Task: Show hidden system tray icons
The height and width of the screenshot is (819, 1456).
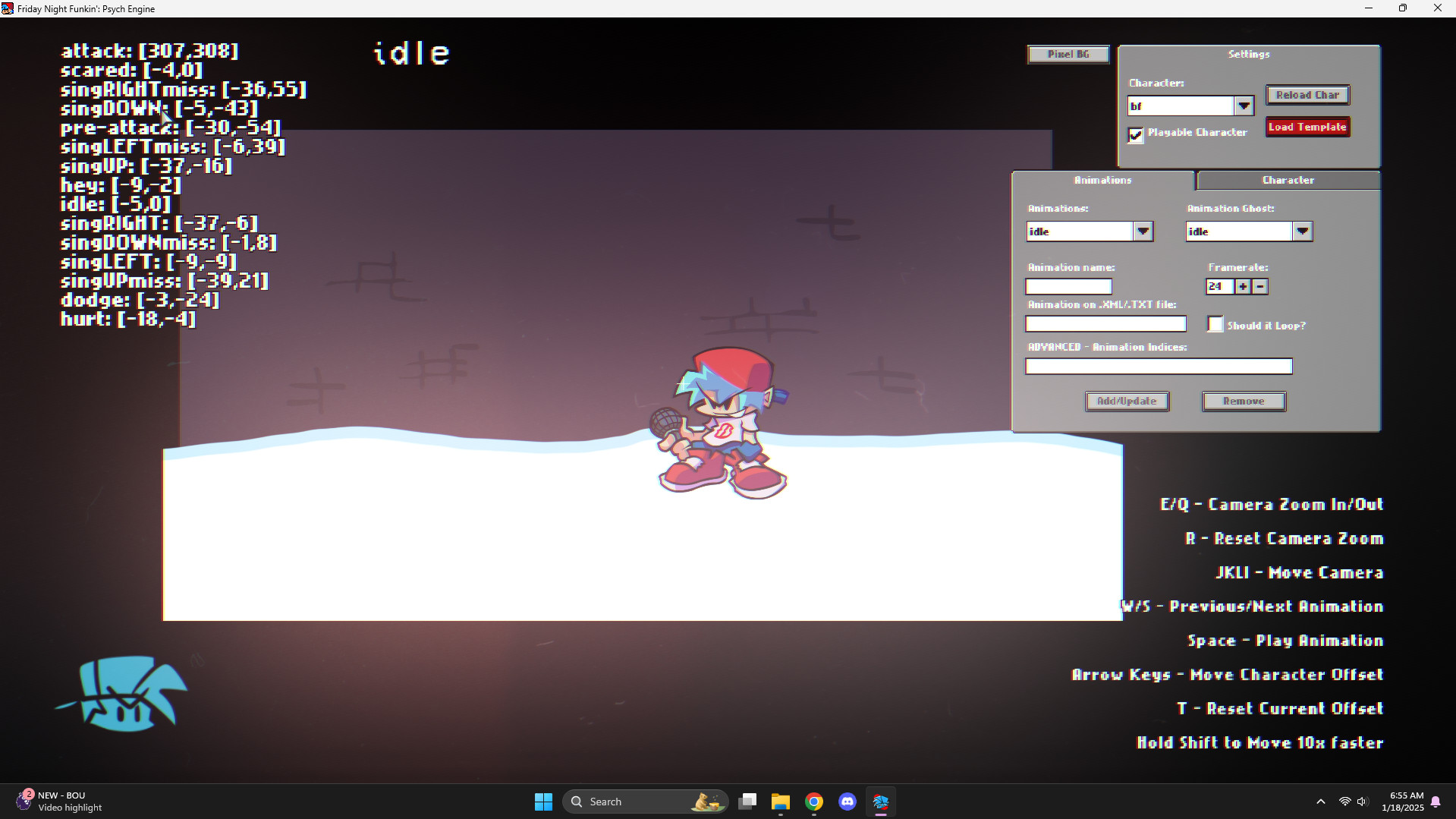Action: pyautogui.click(x=1321, y=802)
